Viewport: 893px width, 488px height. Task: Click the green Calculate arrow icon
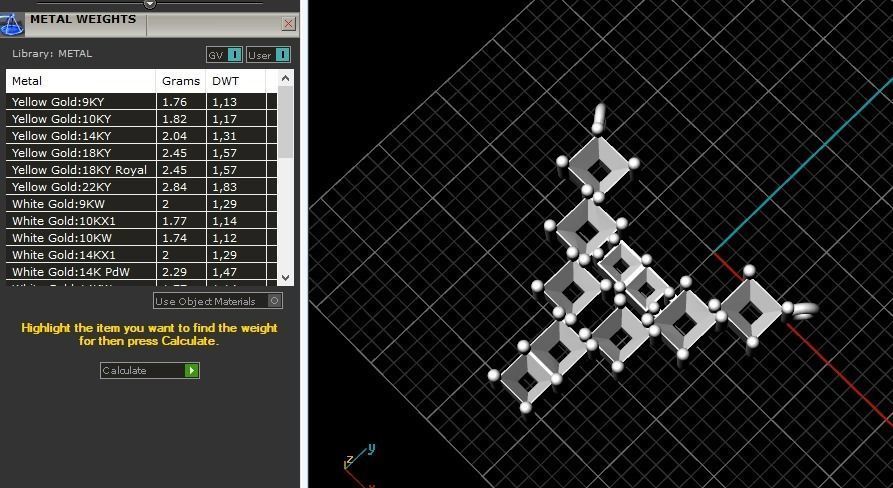point(192,371)
